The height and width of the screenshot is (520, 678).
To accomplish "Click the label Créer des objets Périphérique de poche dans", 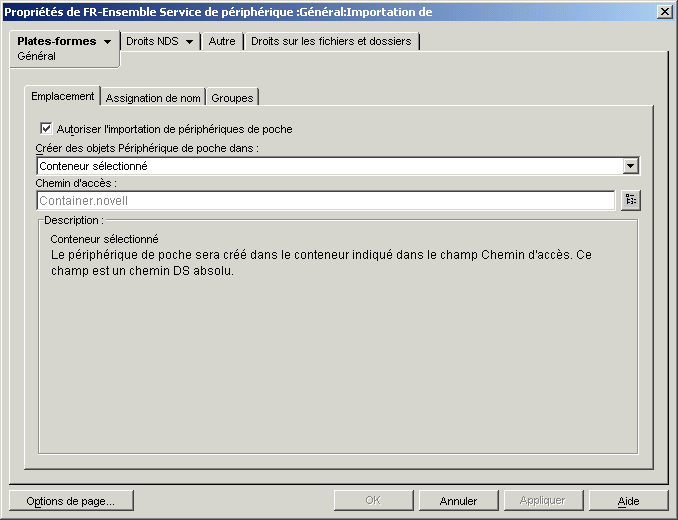I will [x=147, y=148].
